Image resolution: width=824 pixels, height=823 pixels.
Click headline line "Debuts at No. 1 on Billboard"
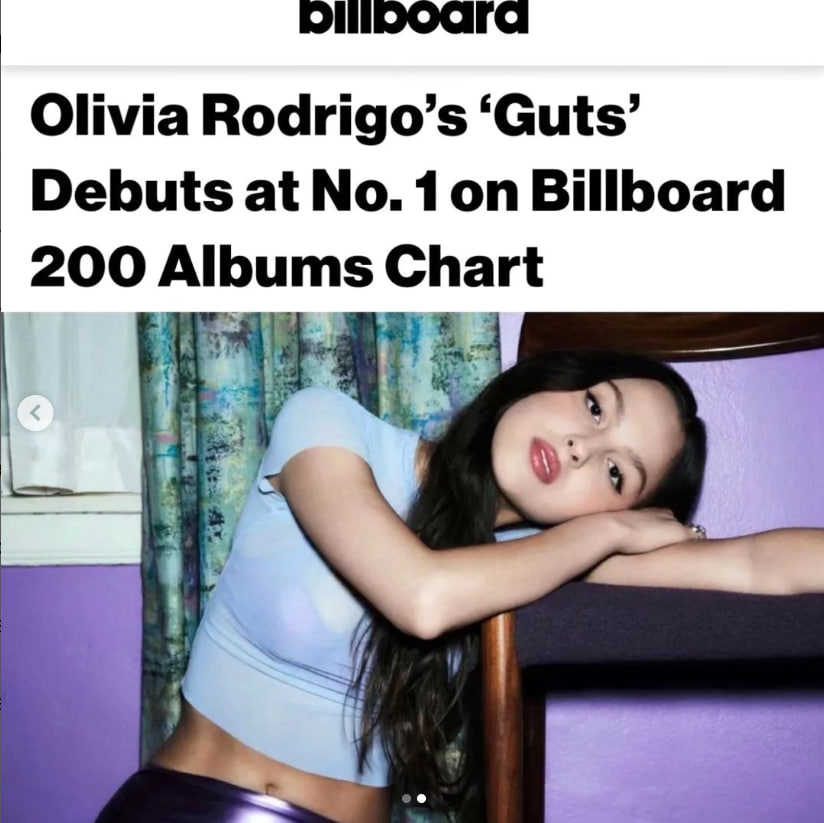(408, 190)
